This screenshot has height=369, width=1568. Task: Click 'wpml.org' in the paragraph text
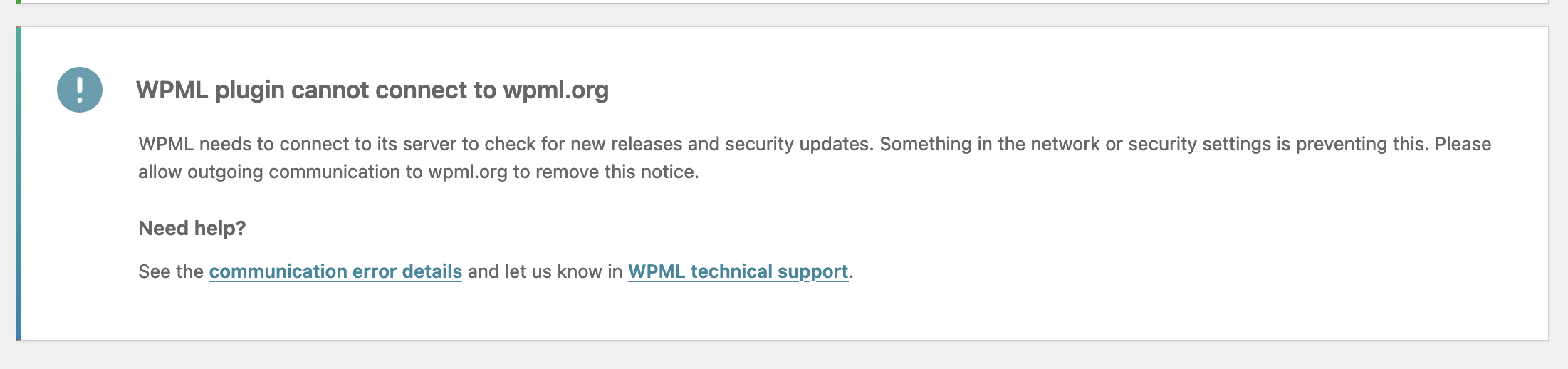point(468,172)
